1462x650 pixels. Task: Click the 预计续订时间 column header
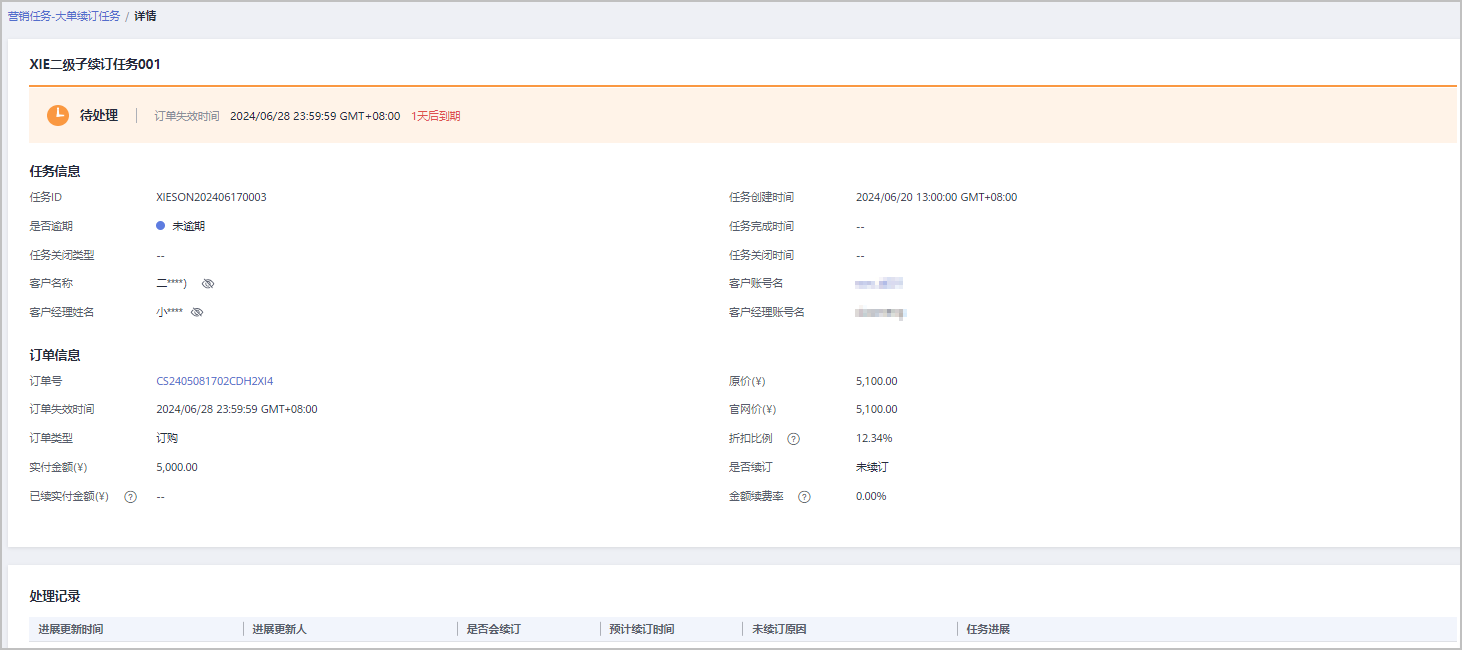pos(641,629)
